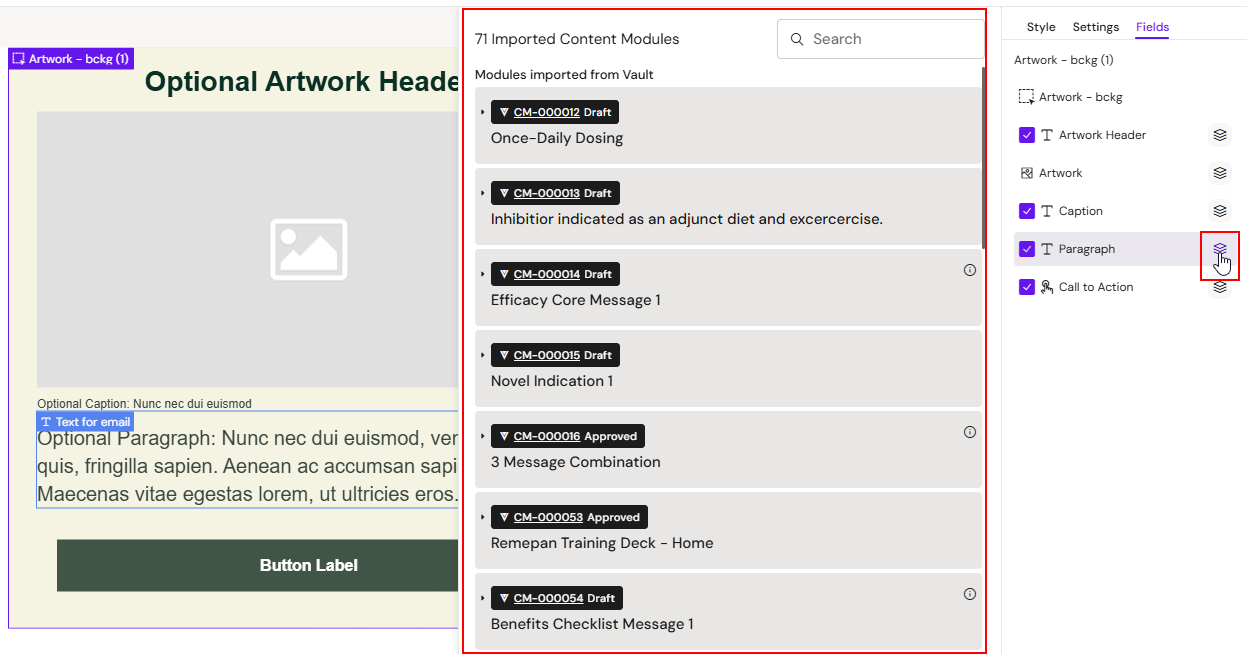Click info icon on Efficacy Core Message 1
This screenshot has height=654, width=1247.
[x=970, y=270]
